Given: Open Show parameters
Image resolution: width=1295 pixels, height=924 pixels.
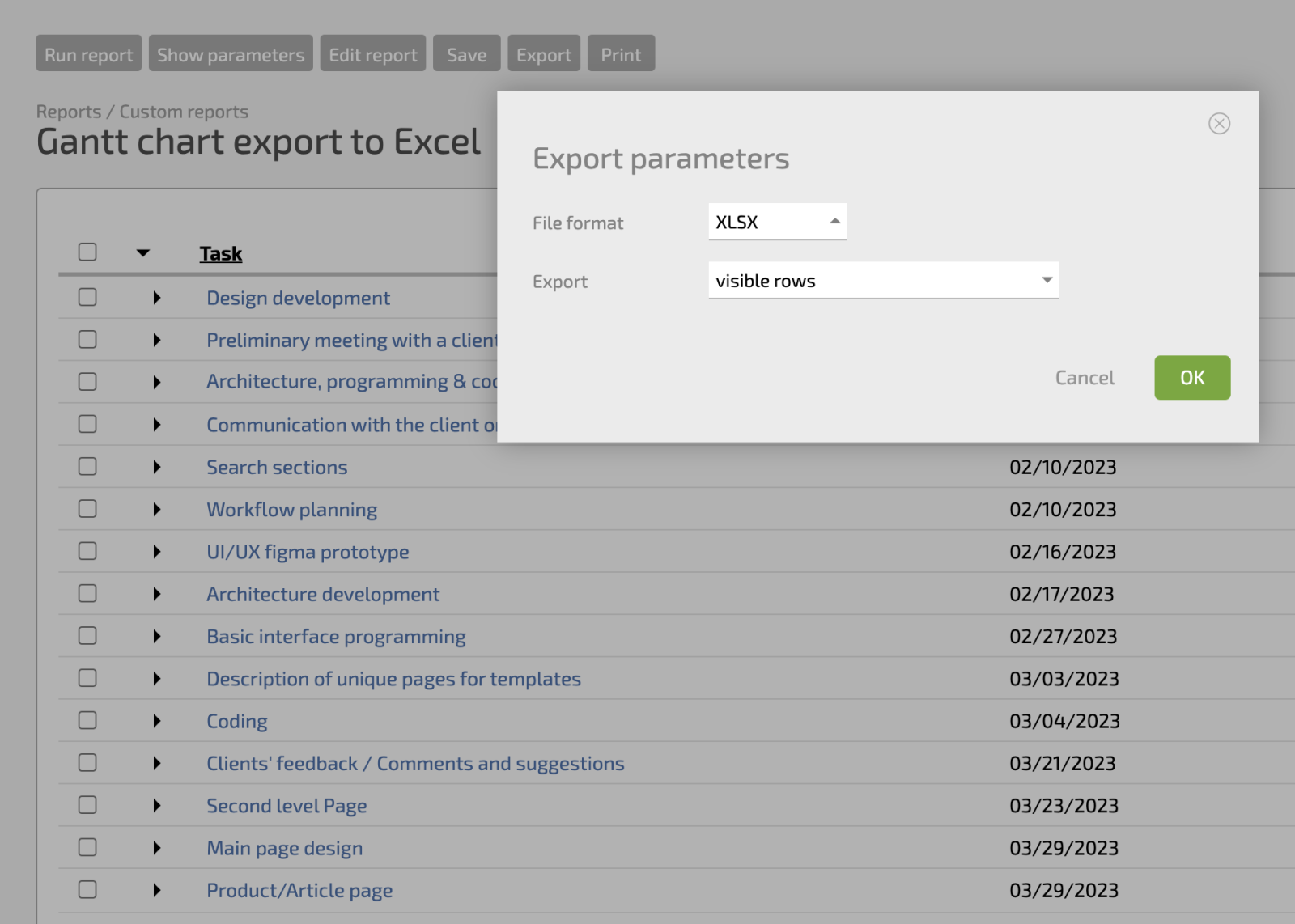Looking at the screenshot, I should (x=231, y=53).
